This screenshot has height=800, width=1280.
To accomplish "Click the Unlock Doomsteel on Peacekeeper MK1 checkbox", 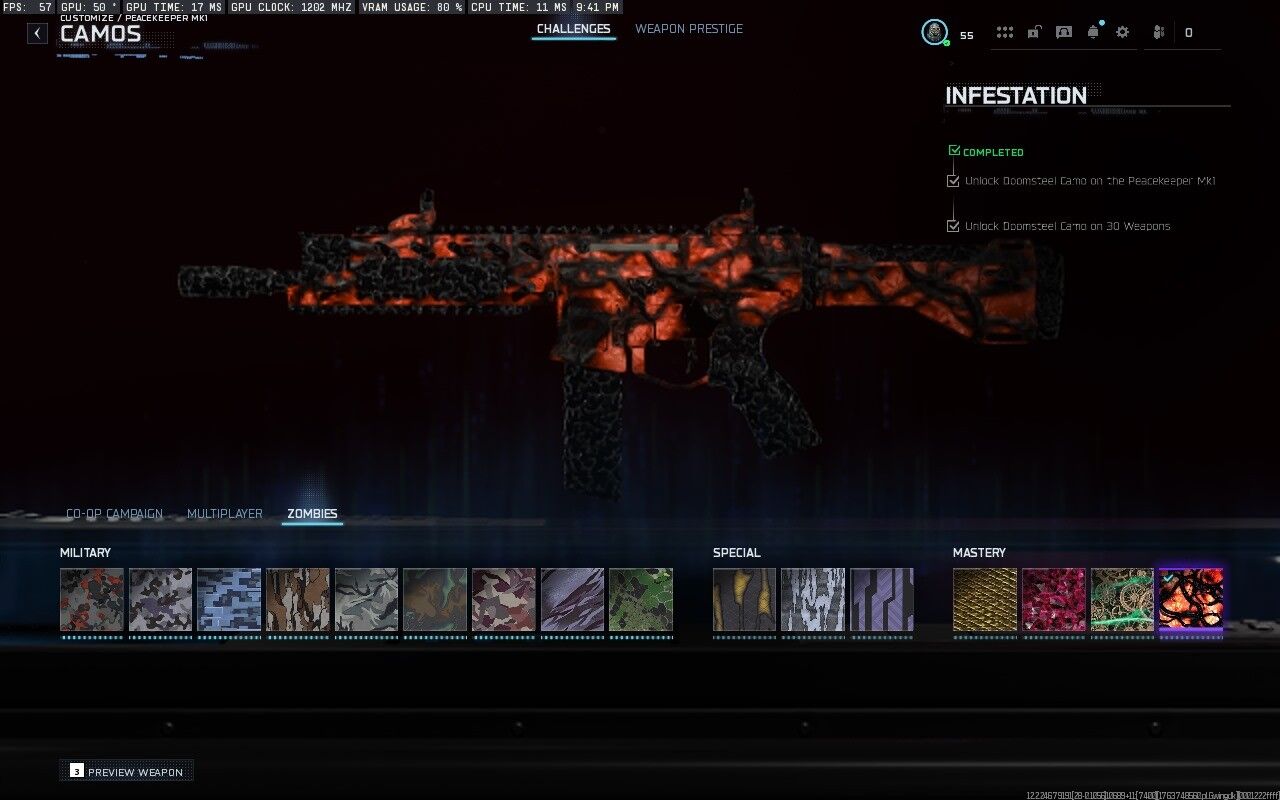I will point(953,181).
